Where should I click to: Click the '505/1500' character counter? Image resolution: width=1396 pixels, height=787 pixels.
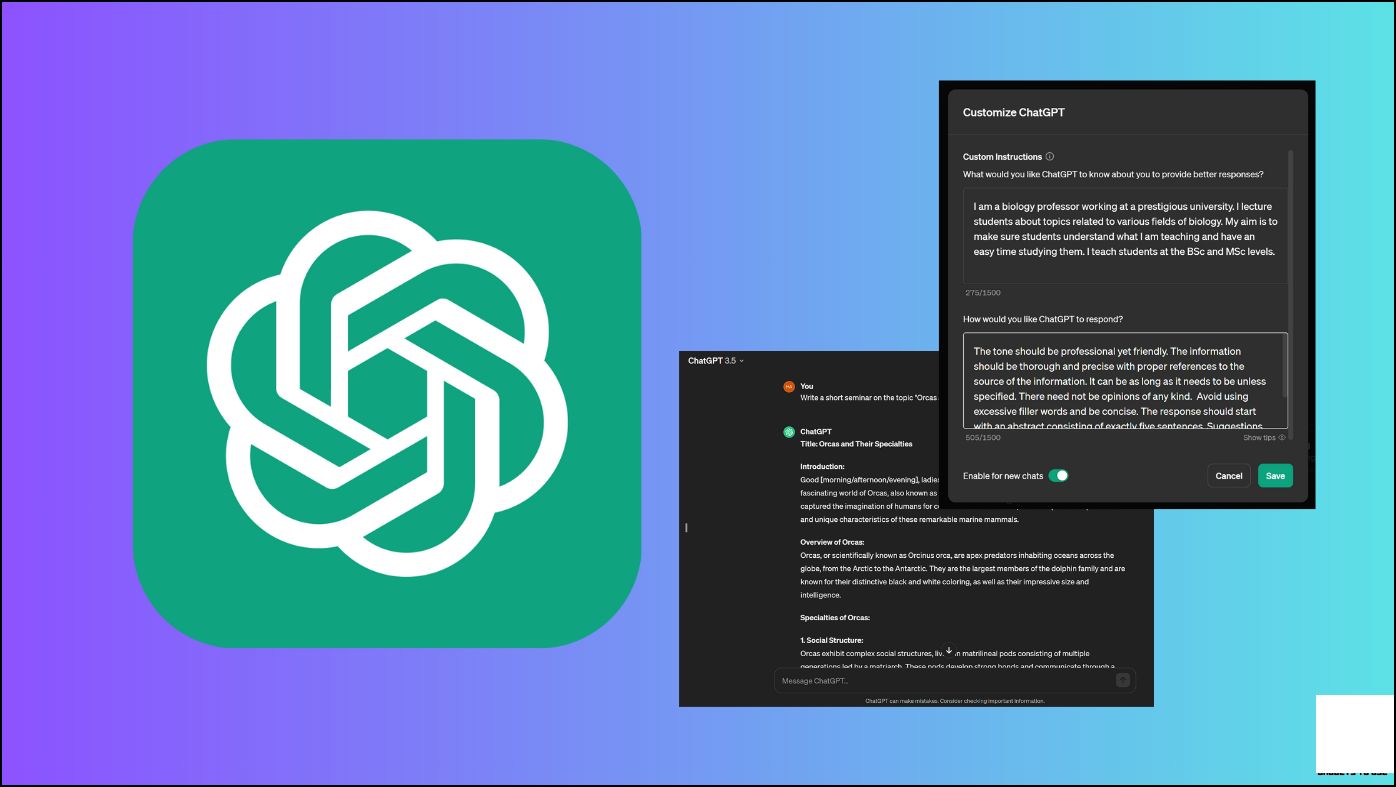point(982,438)
